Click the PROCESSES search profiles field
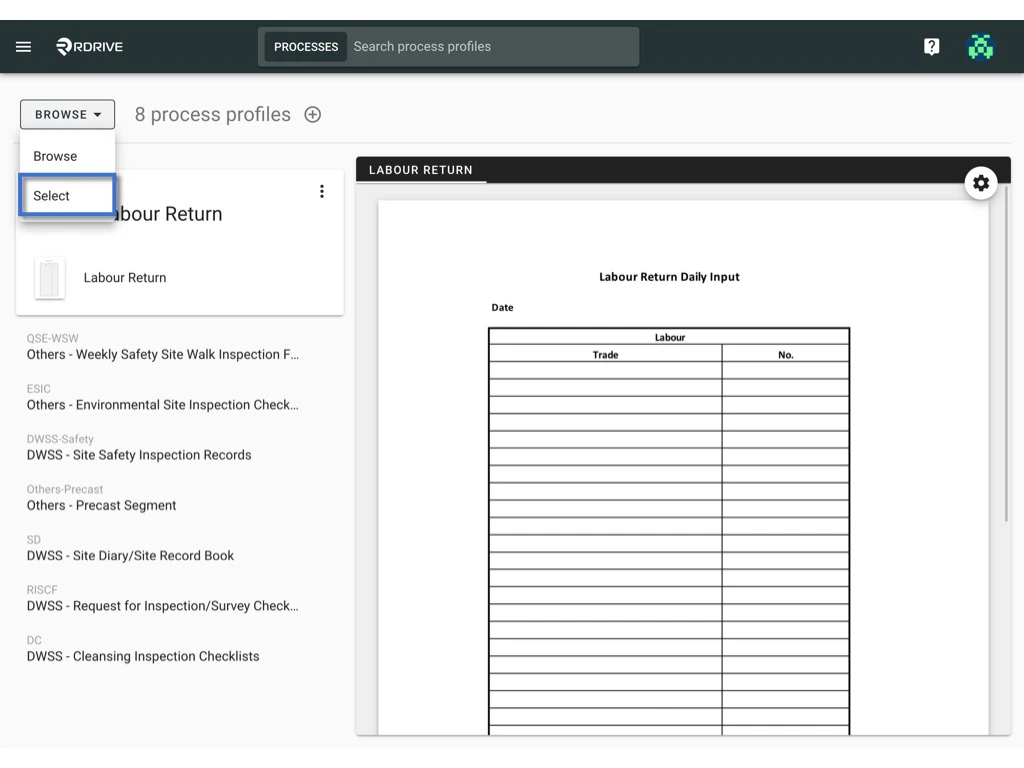 pos(490,46)
